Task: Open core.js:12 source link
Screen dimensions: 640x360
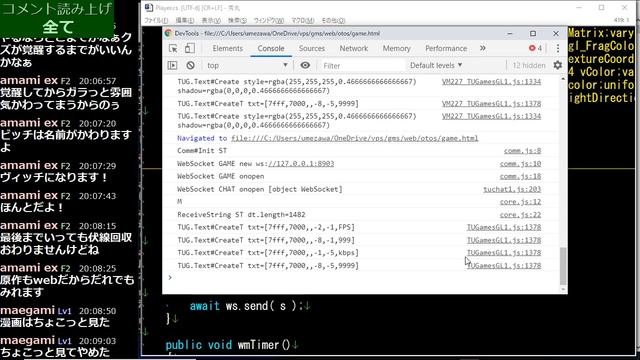Action: tap(520, 202)
